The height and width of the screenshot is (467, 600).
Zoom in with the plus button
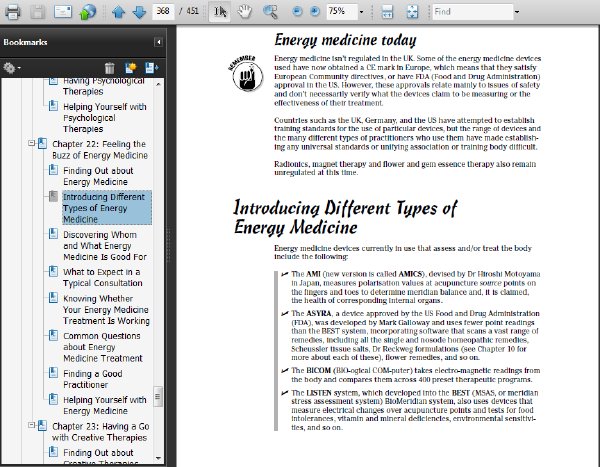point(315,11)
